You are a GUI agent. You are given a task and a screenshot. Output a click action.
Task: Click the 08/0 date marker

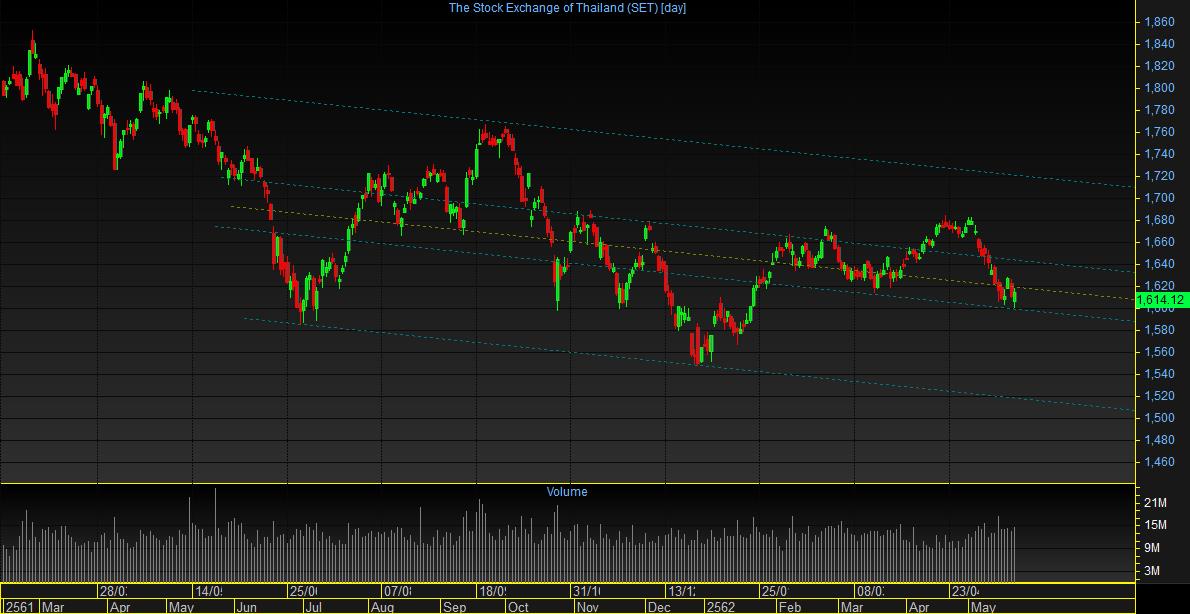[x=870, y=590]
